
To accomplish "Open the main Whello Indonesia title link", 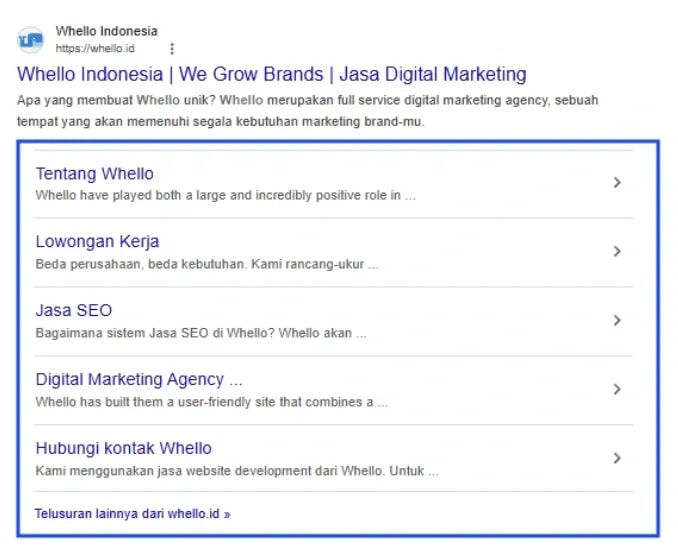I will (271, 74).
